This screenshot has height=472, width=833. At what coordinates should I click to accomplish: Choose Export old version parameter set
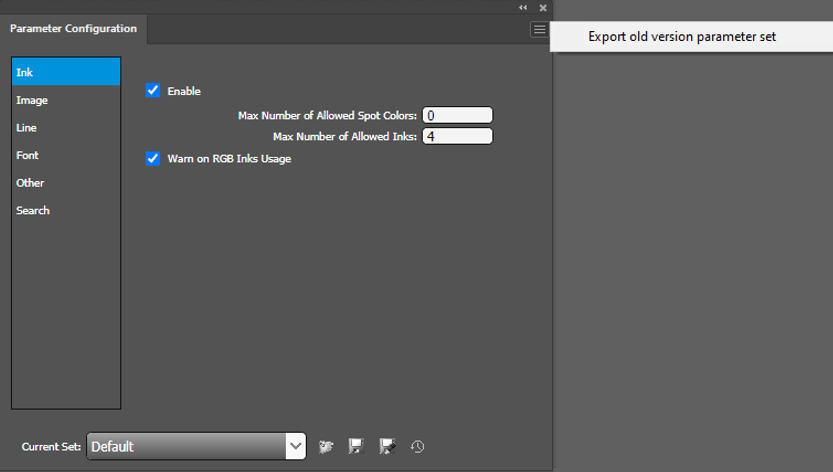point(682,37)
